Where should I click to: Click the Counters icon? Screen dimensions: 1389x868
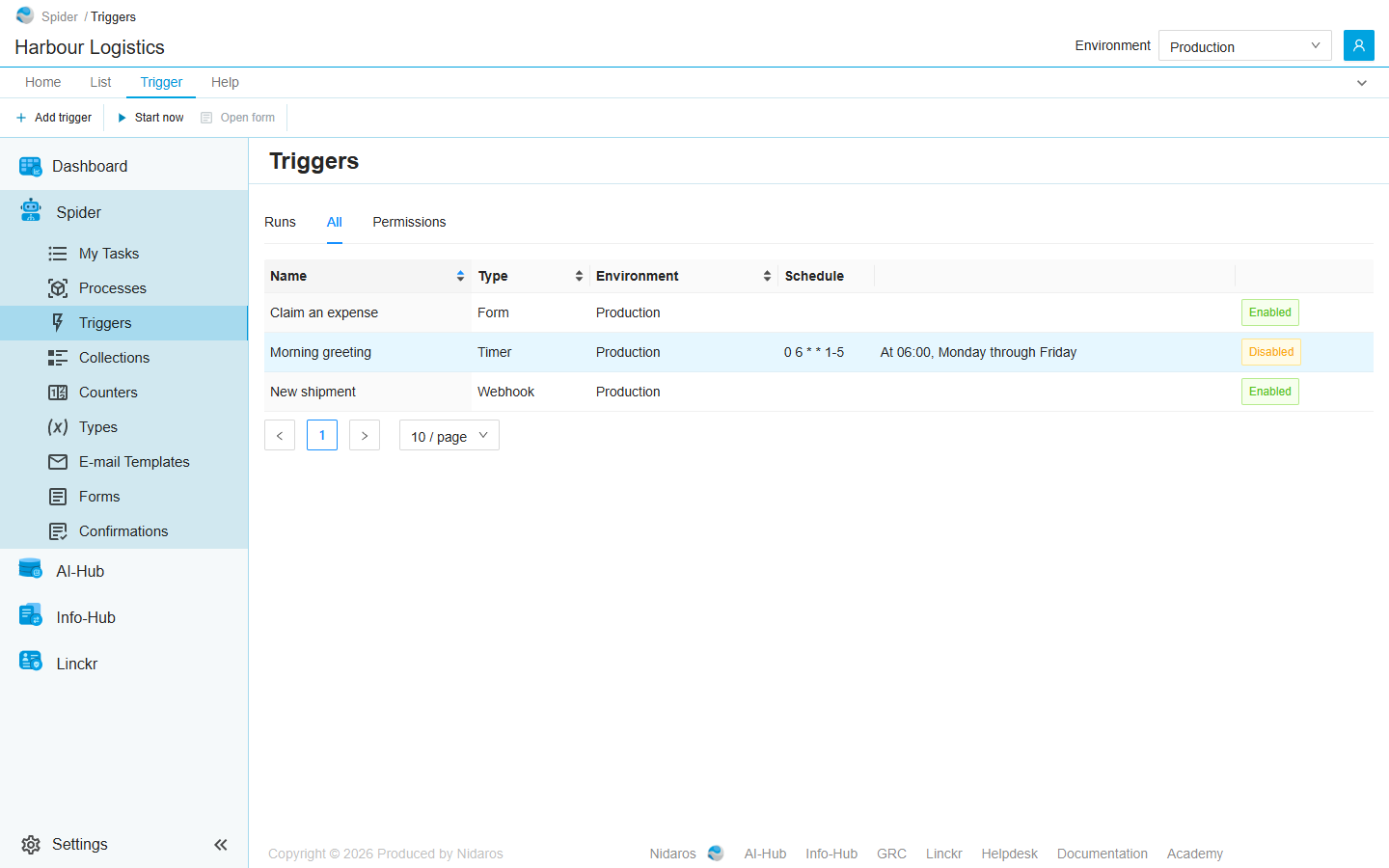pos(58,393)
